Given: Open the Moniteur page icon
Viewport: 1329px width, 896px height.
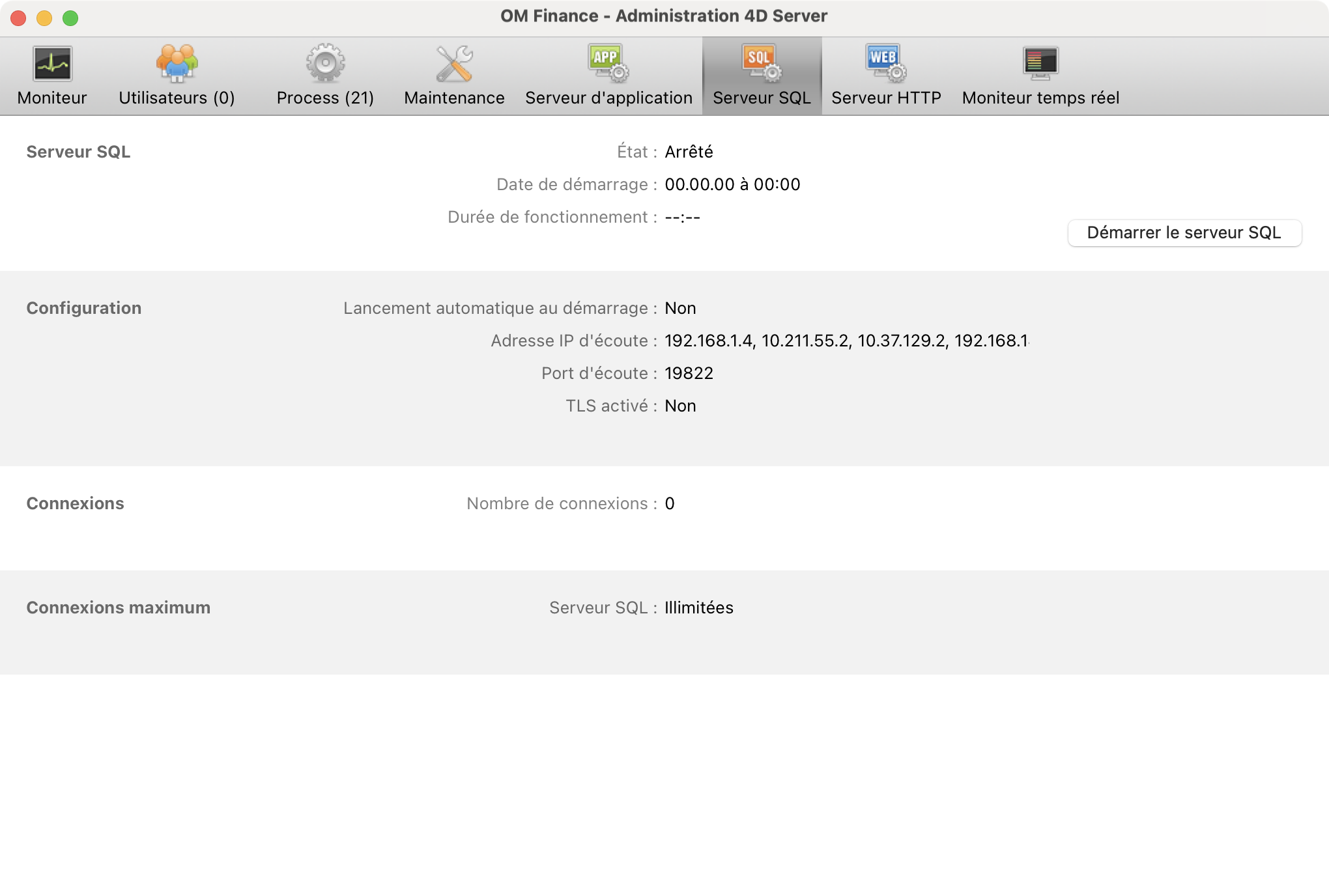Looking at the screenshot, I should (52, 64).
